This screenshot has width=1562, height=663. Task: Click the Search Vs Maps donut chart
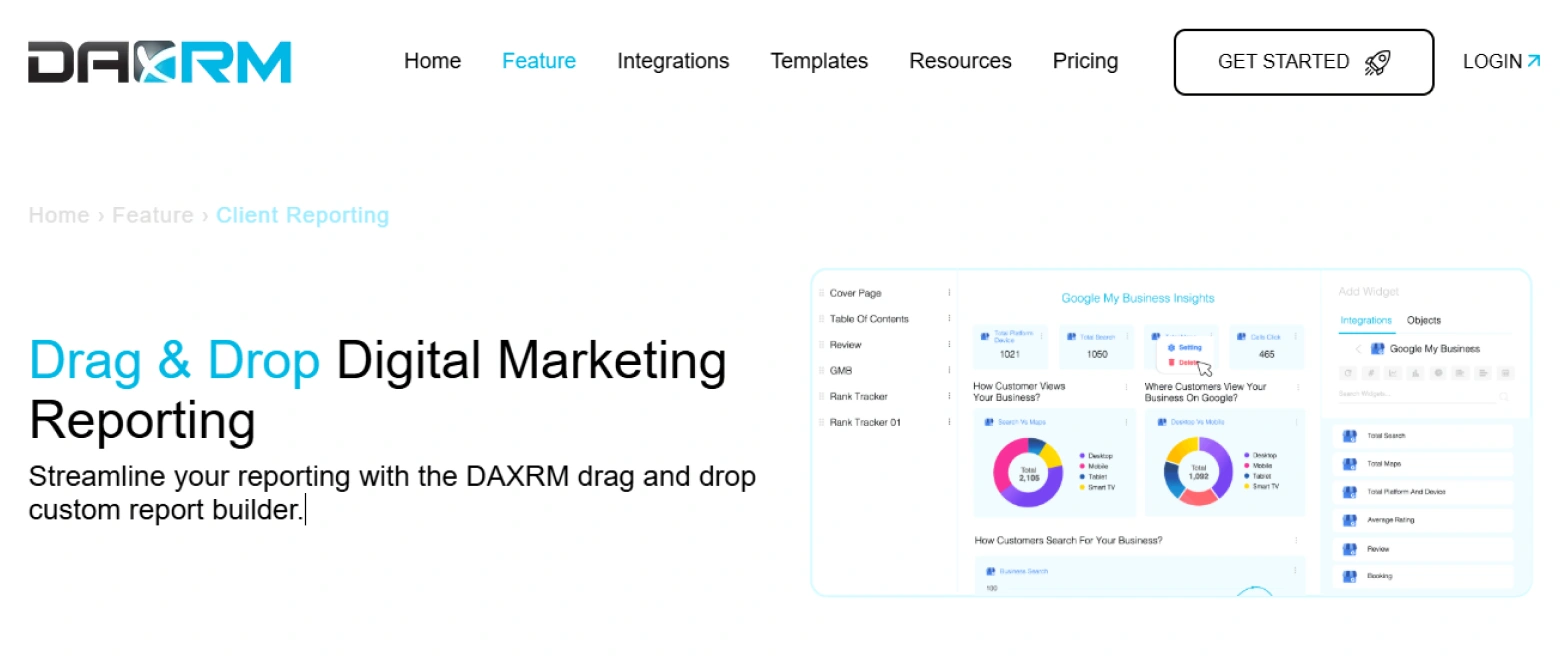click(x=1028, y=472)
